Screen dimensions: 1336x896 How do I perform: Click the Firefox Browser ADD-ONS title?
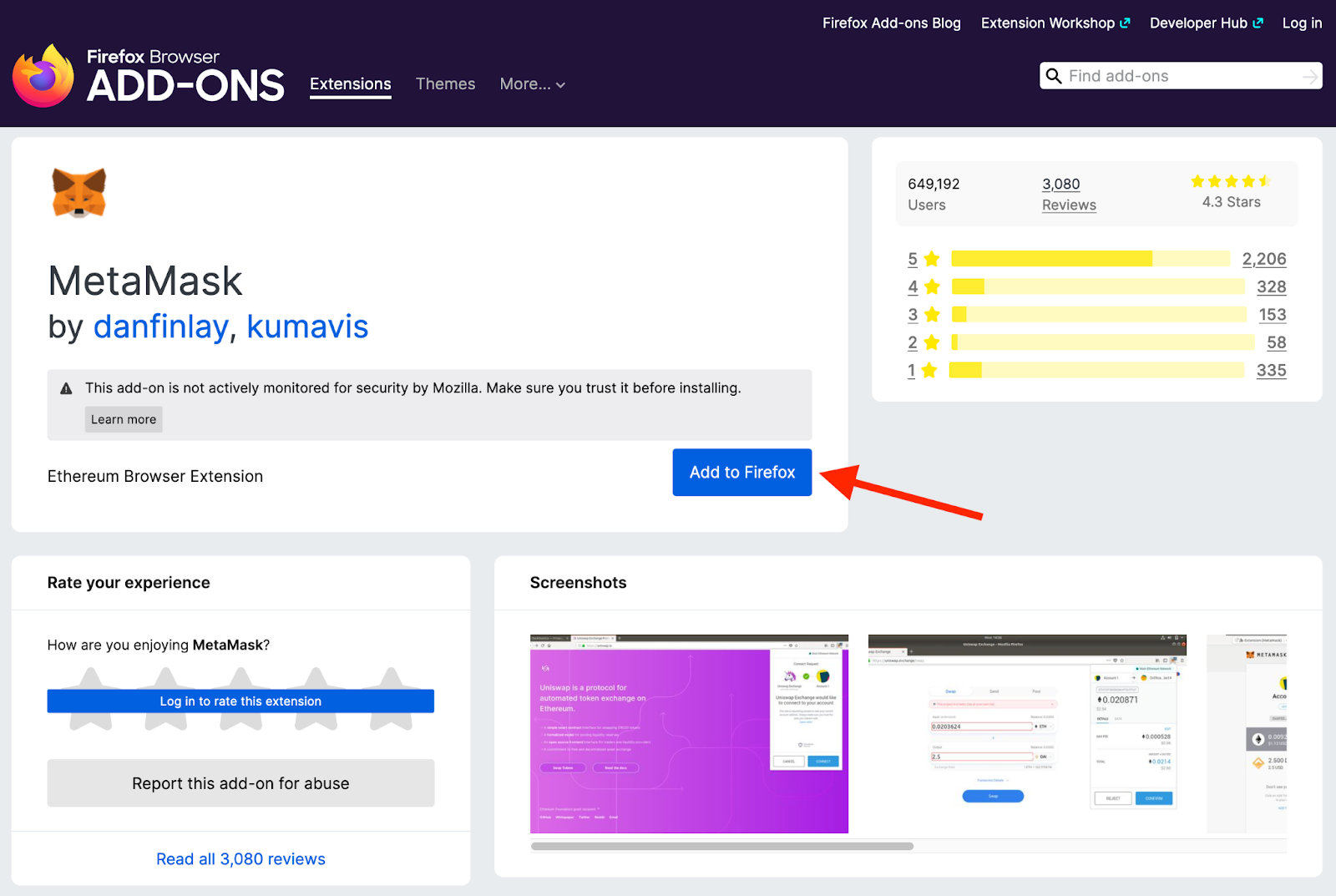coord(185,76)
